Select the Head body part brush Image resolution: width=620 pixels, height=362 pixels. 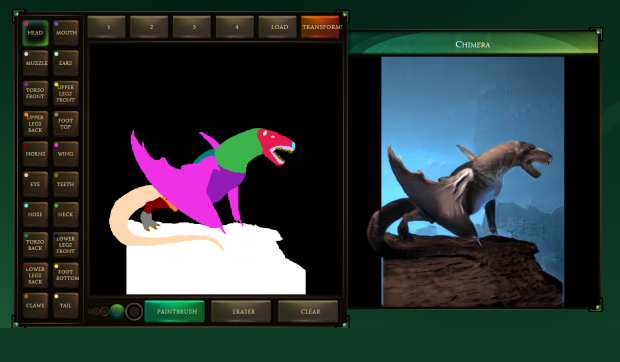click(x=35, y=33)
